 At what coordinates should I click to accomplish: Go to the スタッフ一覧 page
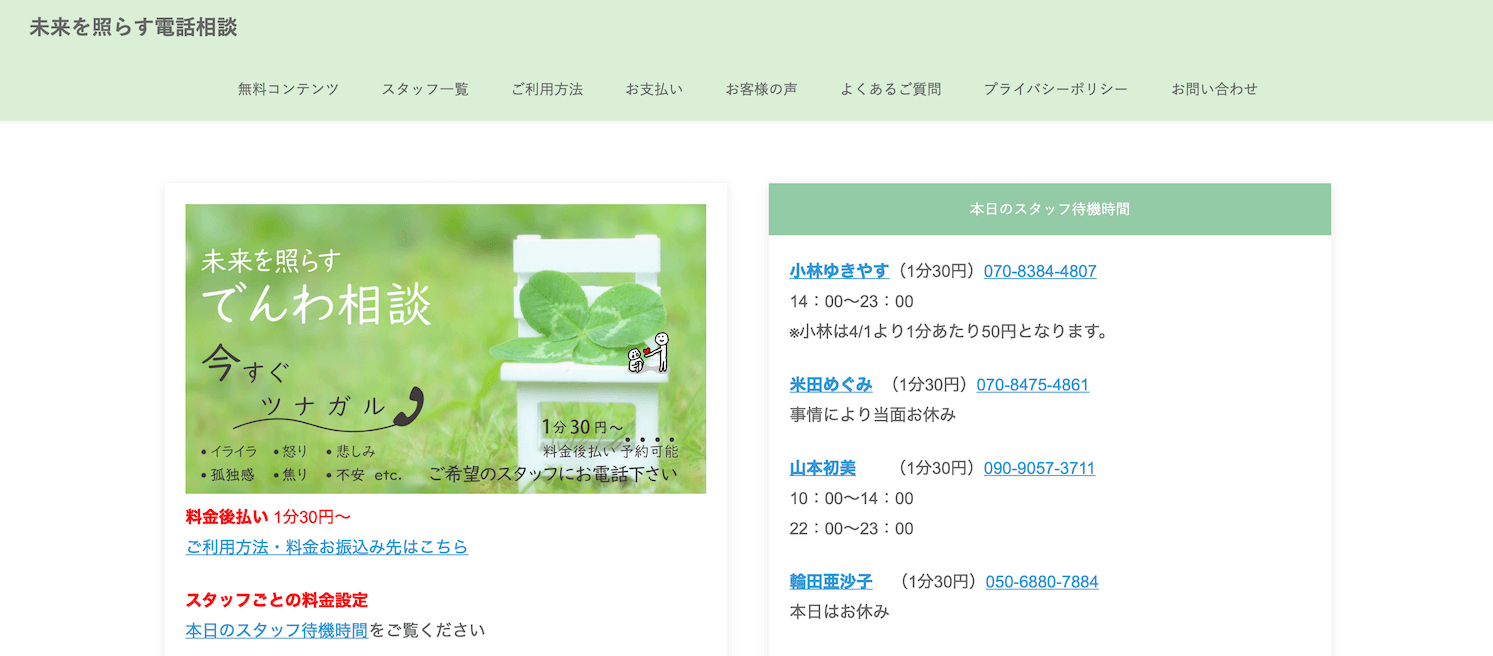click(x=425, y=89)
